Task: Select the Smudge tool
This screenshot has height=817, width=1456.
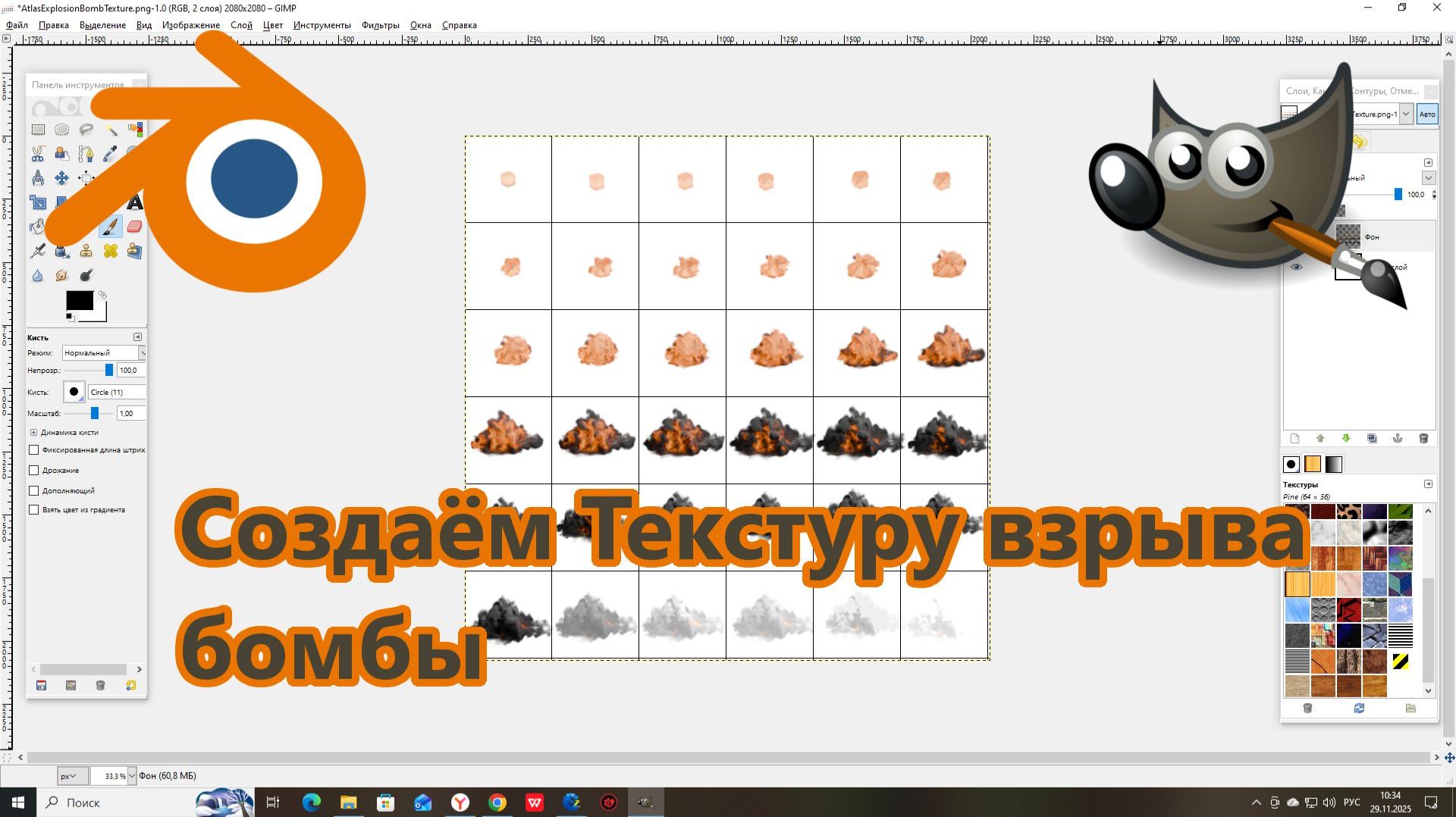Action: tap(62, 275)
